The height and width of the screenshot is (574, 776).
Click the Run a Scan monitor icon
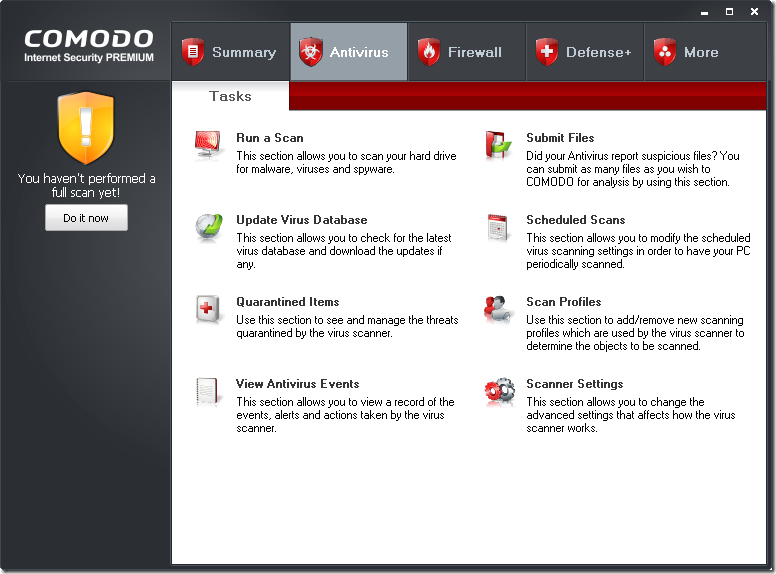pyautogui.click(x=208, y=144)
